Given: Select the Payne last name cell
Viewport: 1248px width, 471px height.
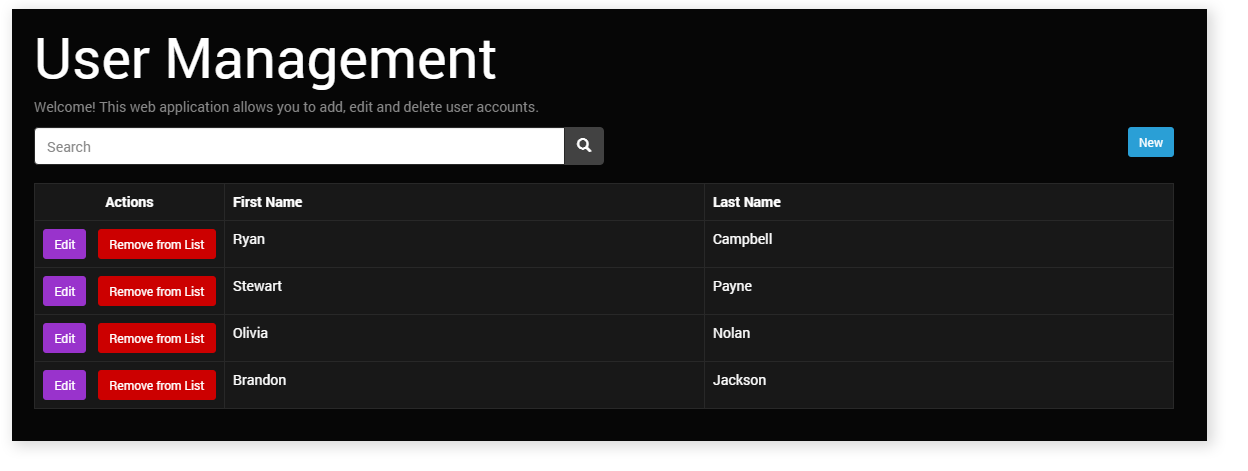Looking at the screenshot, I should (732, 286).
